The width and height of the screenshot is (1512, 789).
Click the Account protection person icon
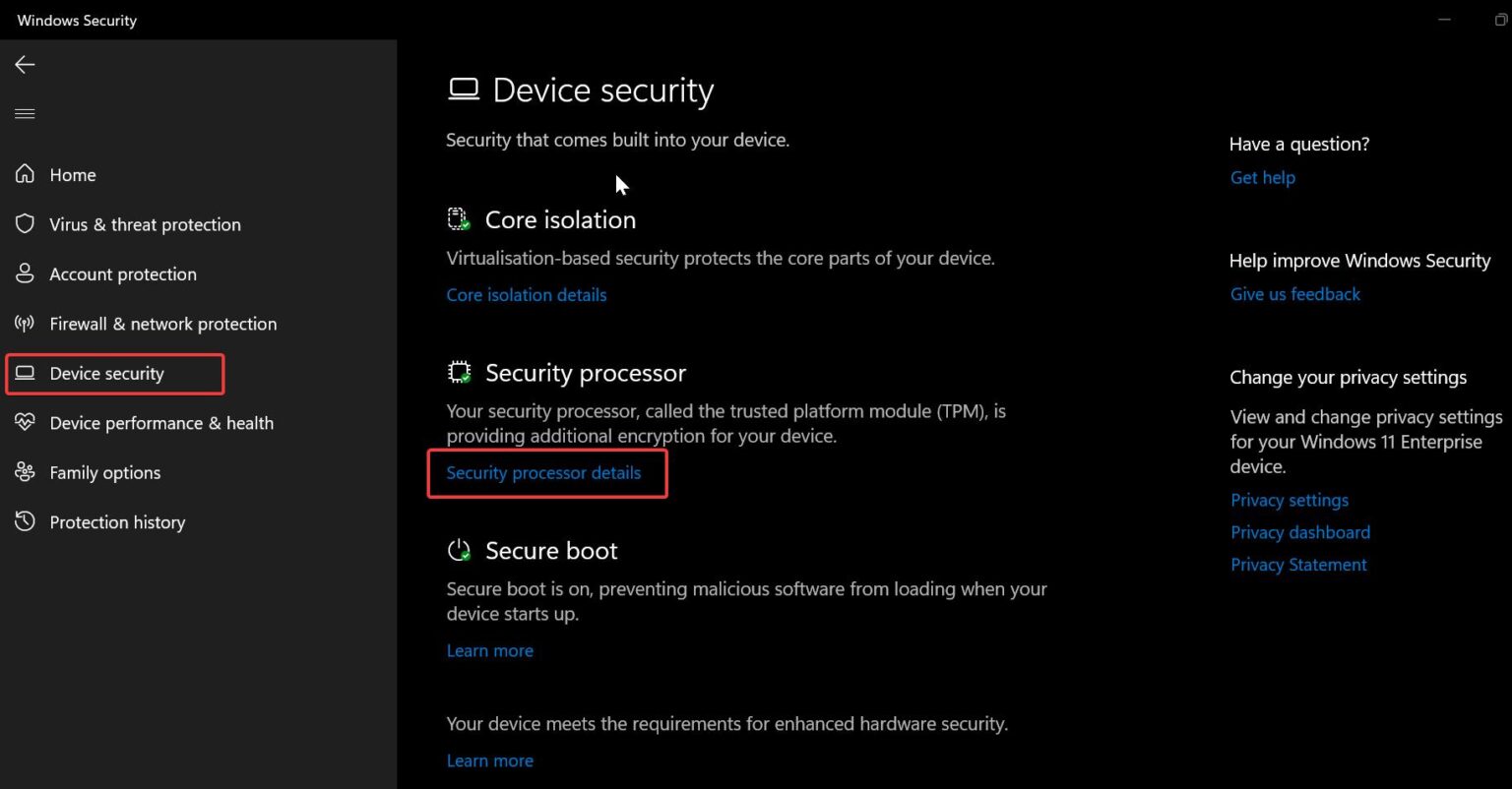click(x=25, y=273)
